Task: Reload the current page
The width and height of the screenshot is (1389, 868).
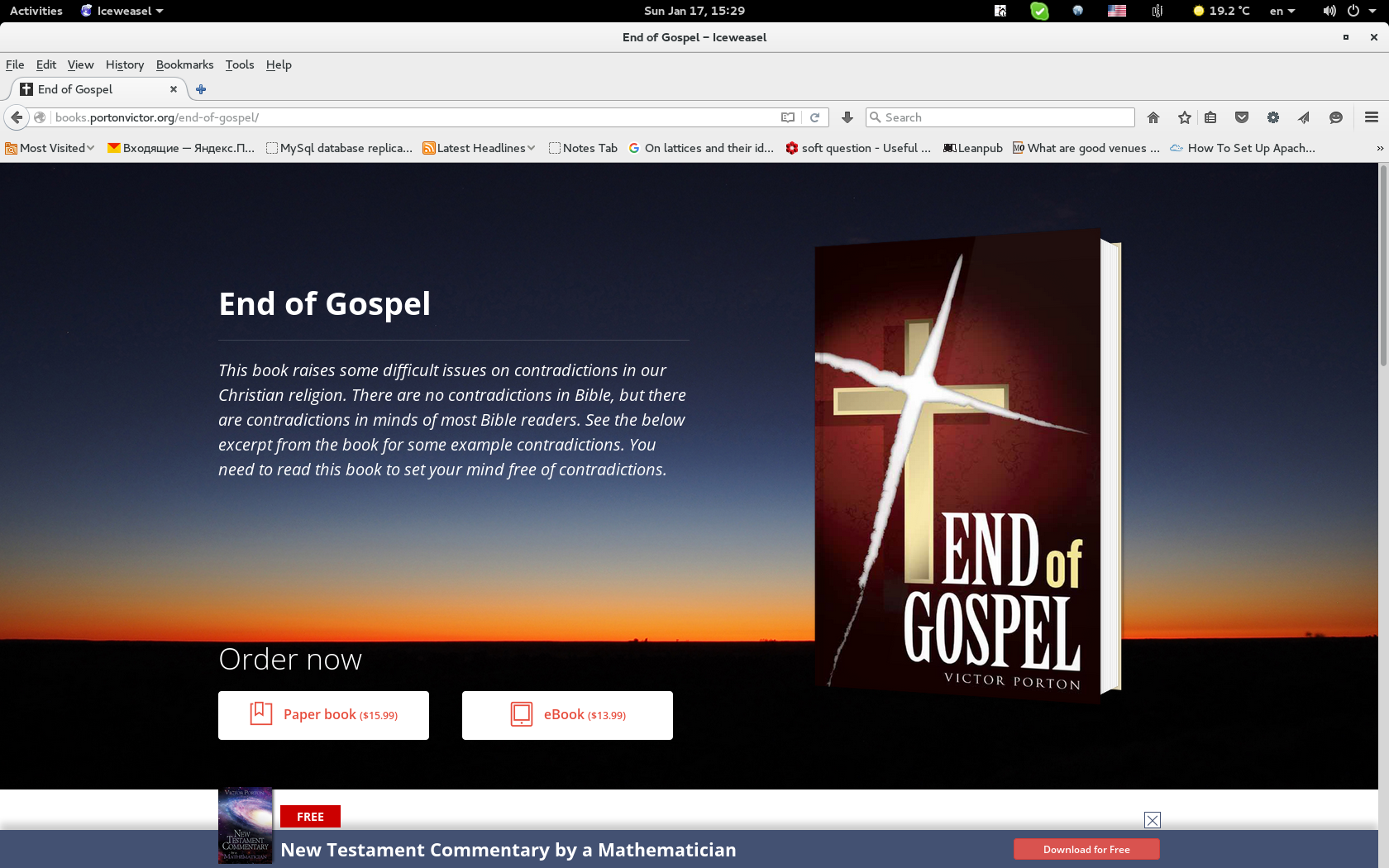Action: [x=814, y=117]
